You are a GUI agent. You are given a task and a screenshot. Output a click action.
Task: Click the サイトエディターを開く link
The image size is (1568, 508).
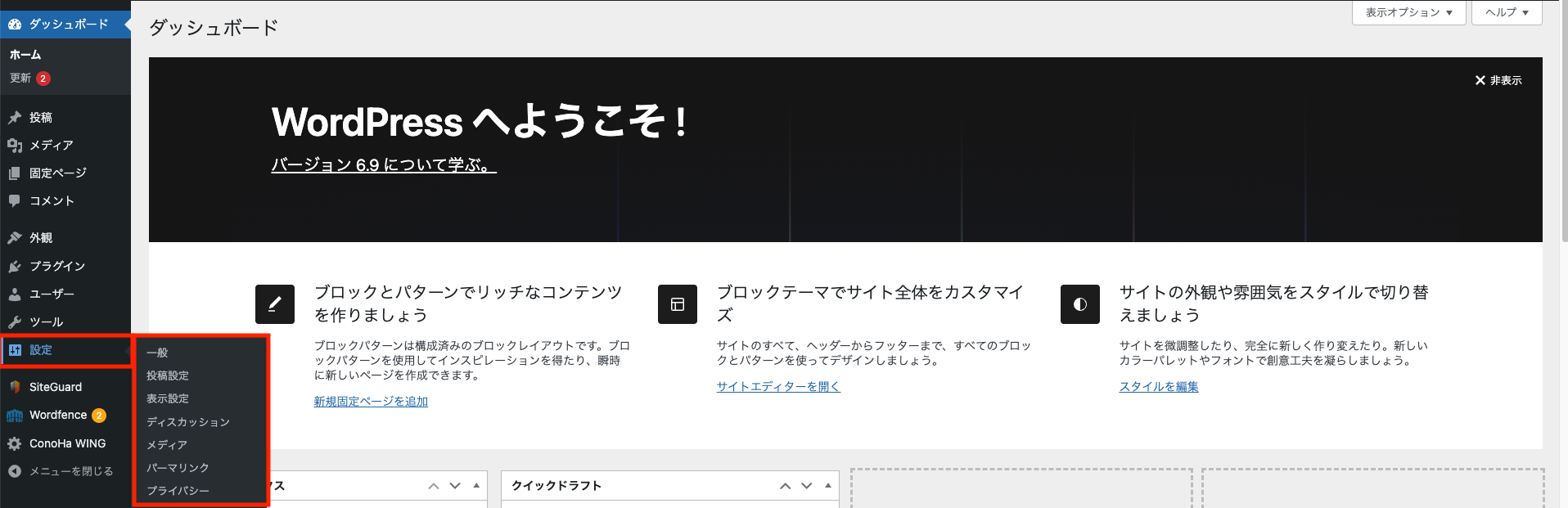pos(778,387)
